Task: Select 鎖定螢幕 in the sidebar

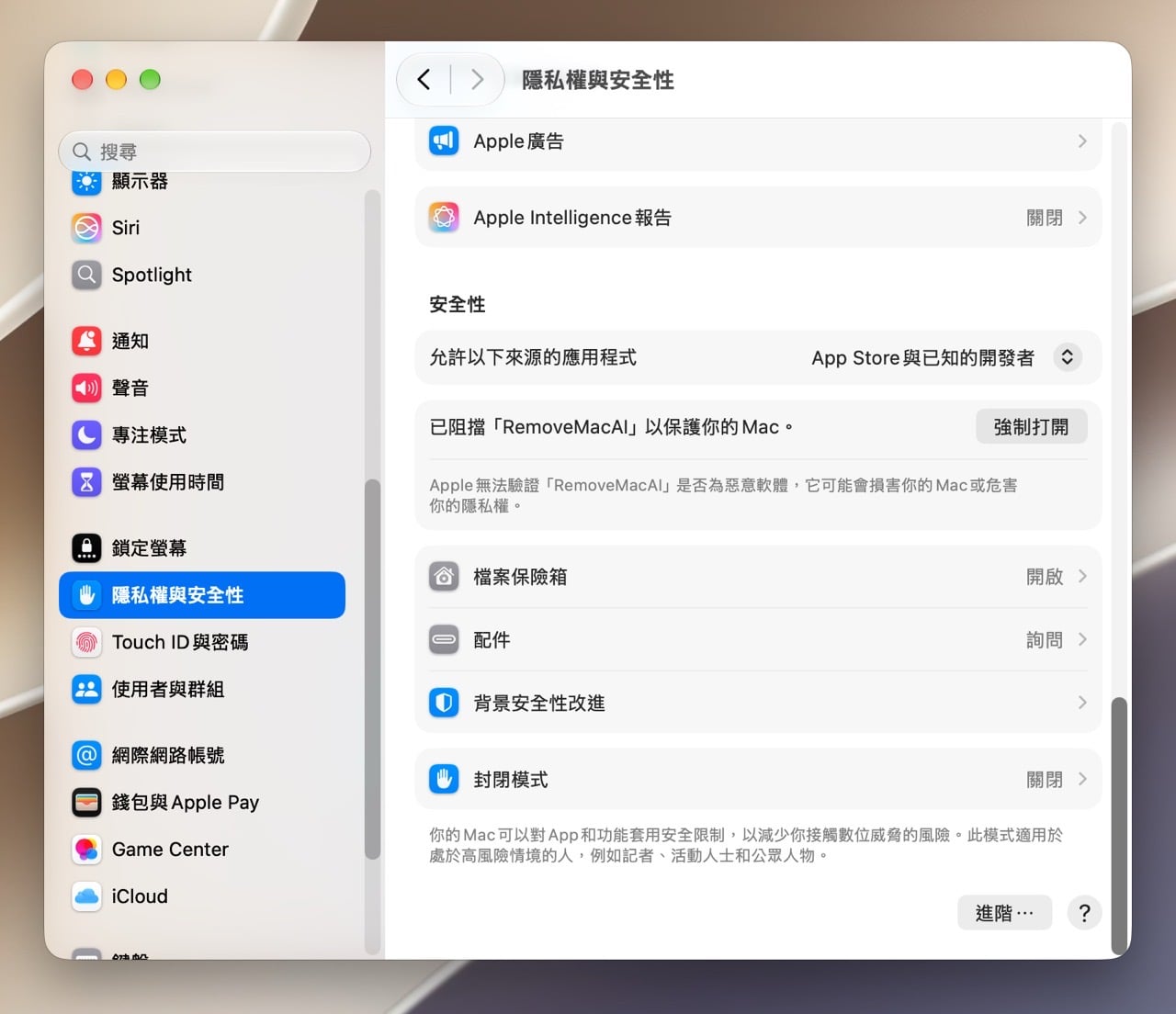Action: coord(202,548)
